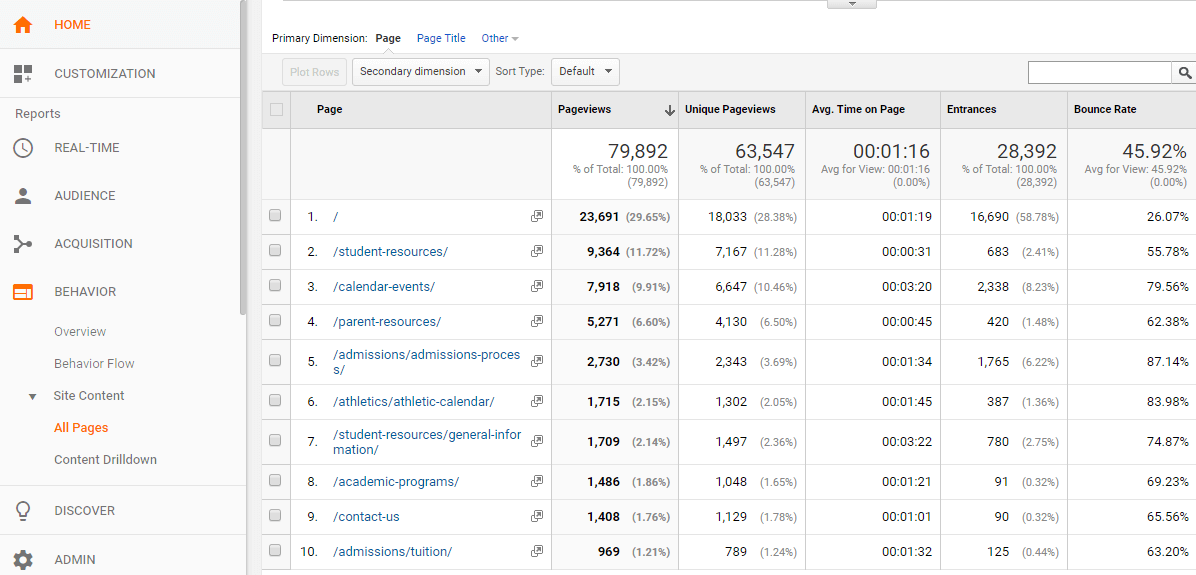The width and height of the screenshot is (1196, 575).
Task: Click the search magnifier button
Action: [x=1184, y=72]
